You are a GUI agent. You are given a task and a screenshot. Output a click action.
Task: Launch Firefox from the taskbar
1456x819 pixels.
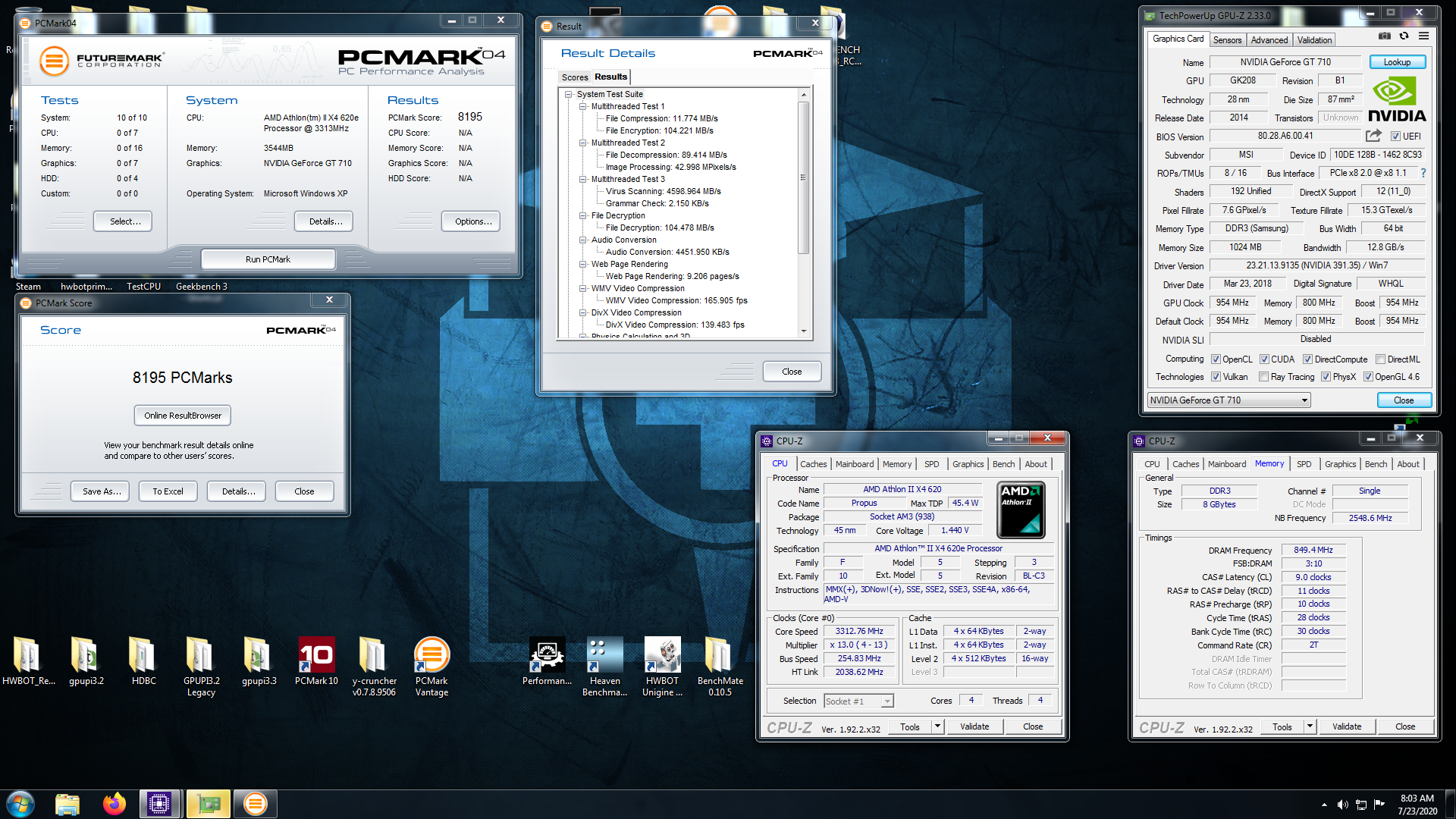coord(115,804)
